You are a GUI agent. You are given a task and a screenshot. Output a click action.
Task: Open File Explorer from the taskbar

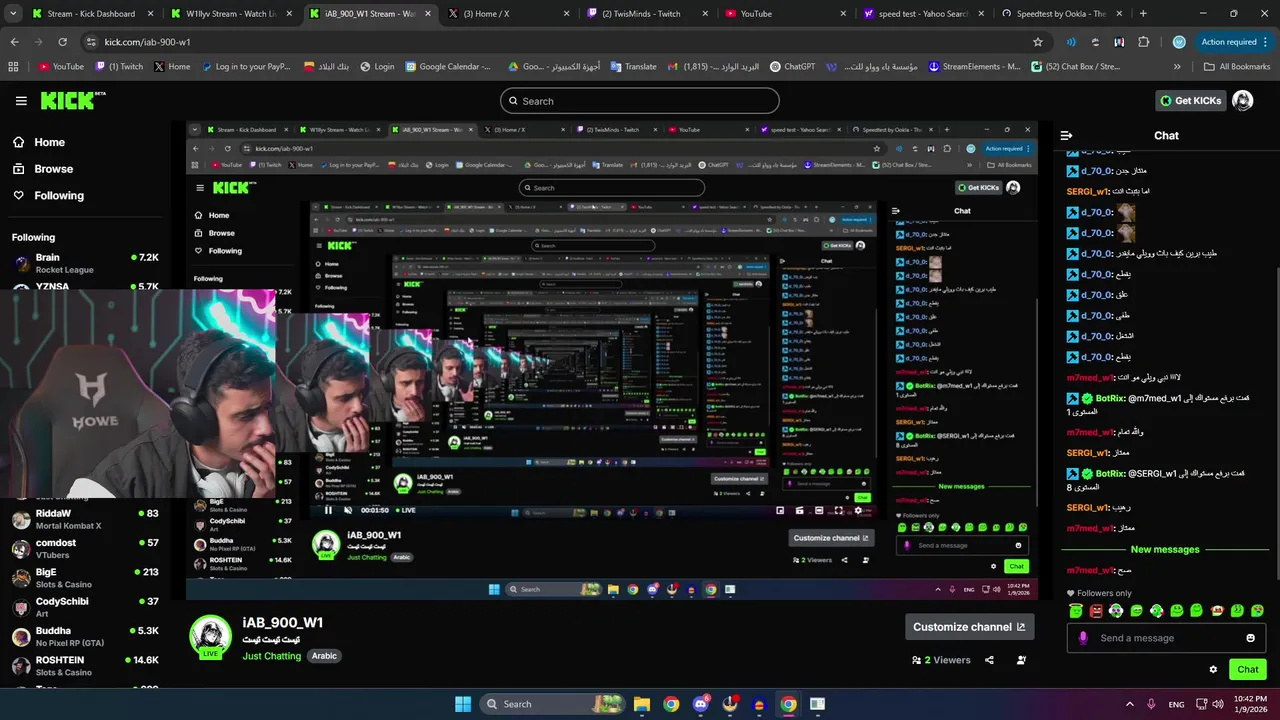642,704
